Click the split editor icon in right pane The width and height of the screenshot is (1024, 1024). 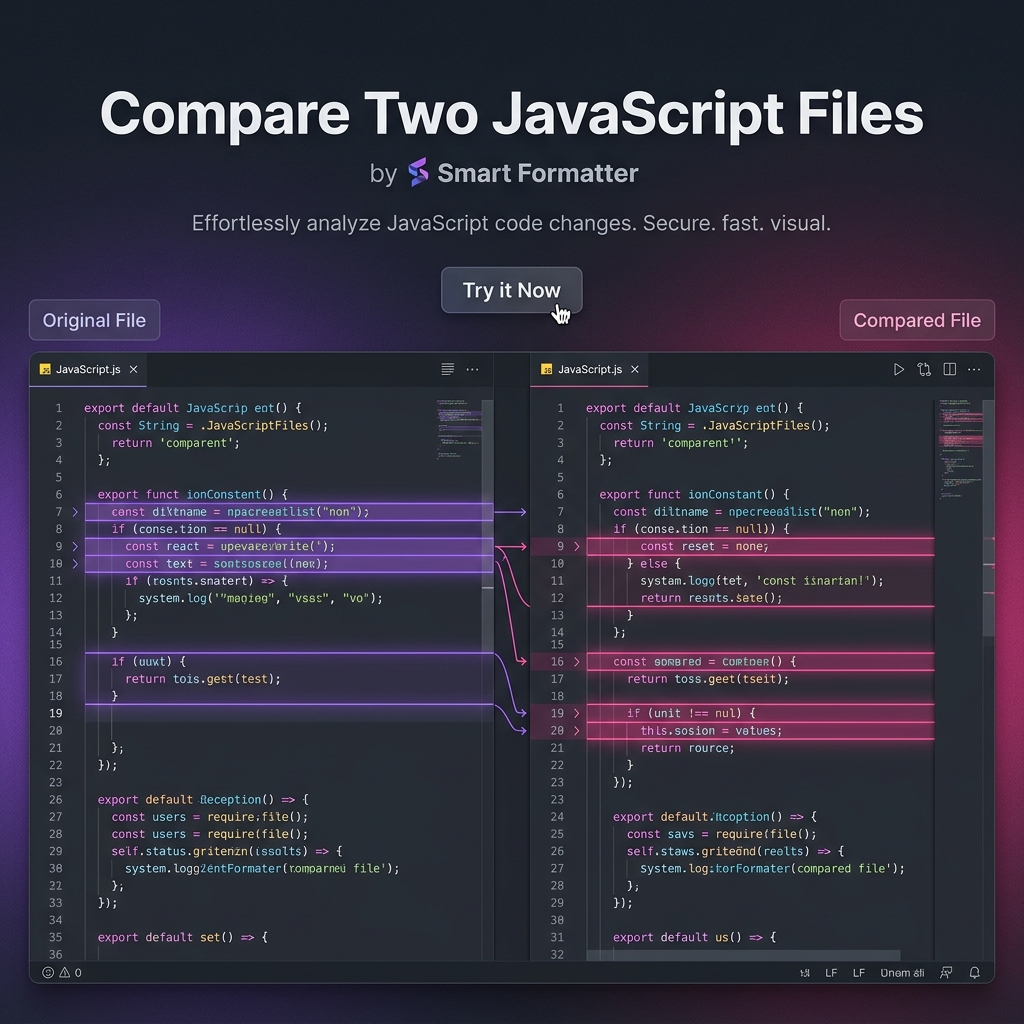tap(950, 369)
